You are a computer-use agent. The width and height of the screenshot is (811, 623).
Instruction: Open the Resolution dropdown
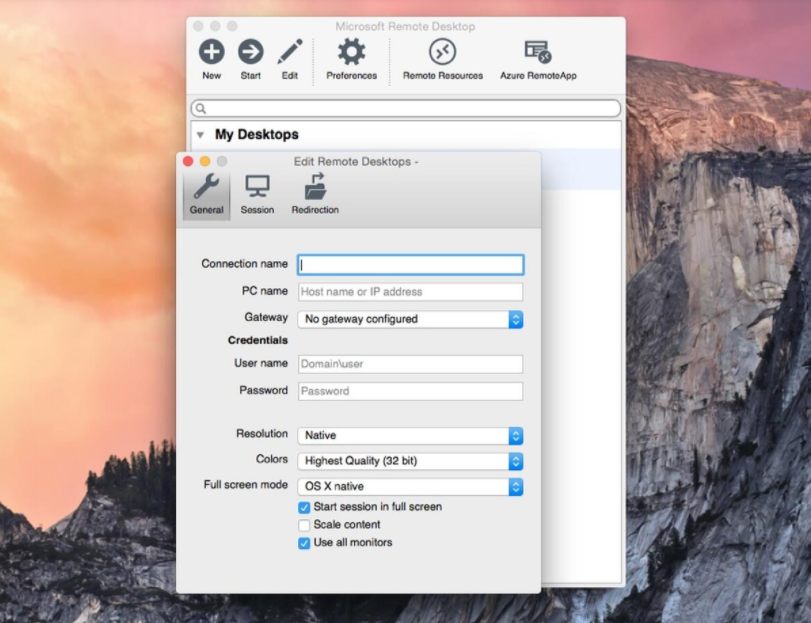coord(411,435)
